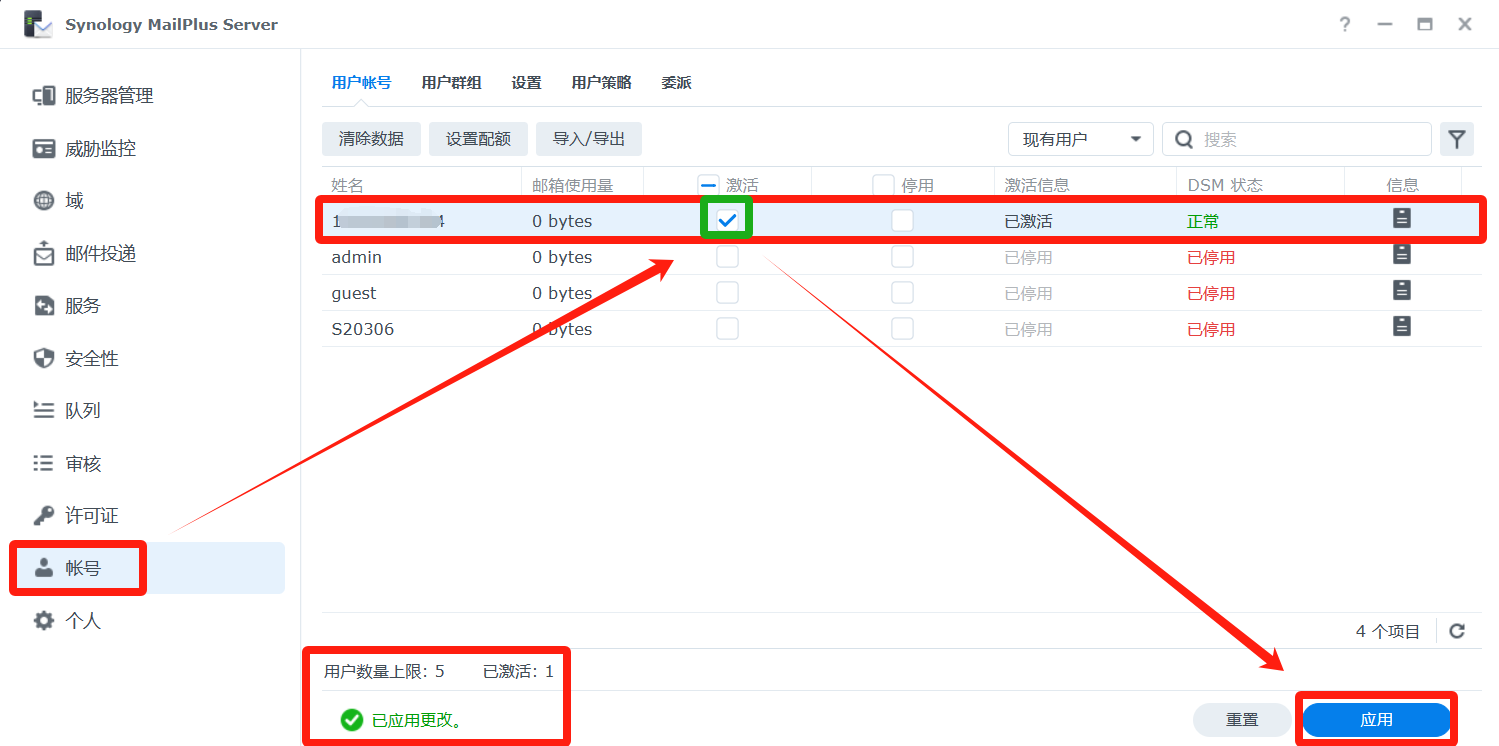Viewport: 1499px width, 746px height.
Task: Enable 激活 checkbox for admin
Action: (x=727, y=257)
